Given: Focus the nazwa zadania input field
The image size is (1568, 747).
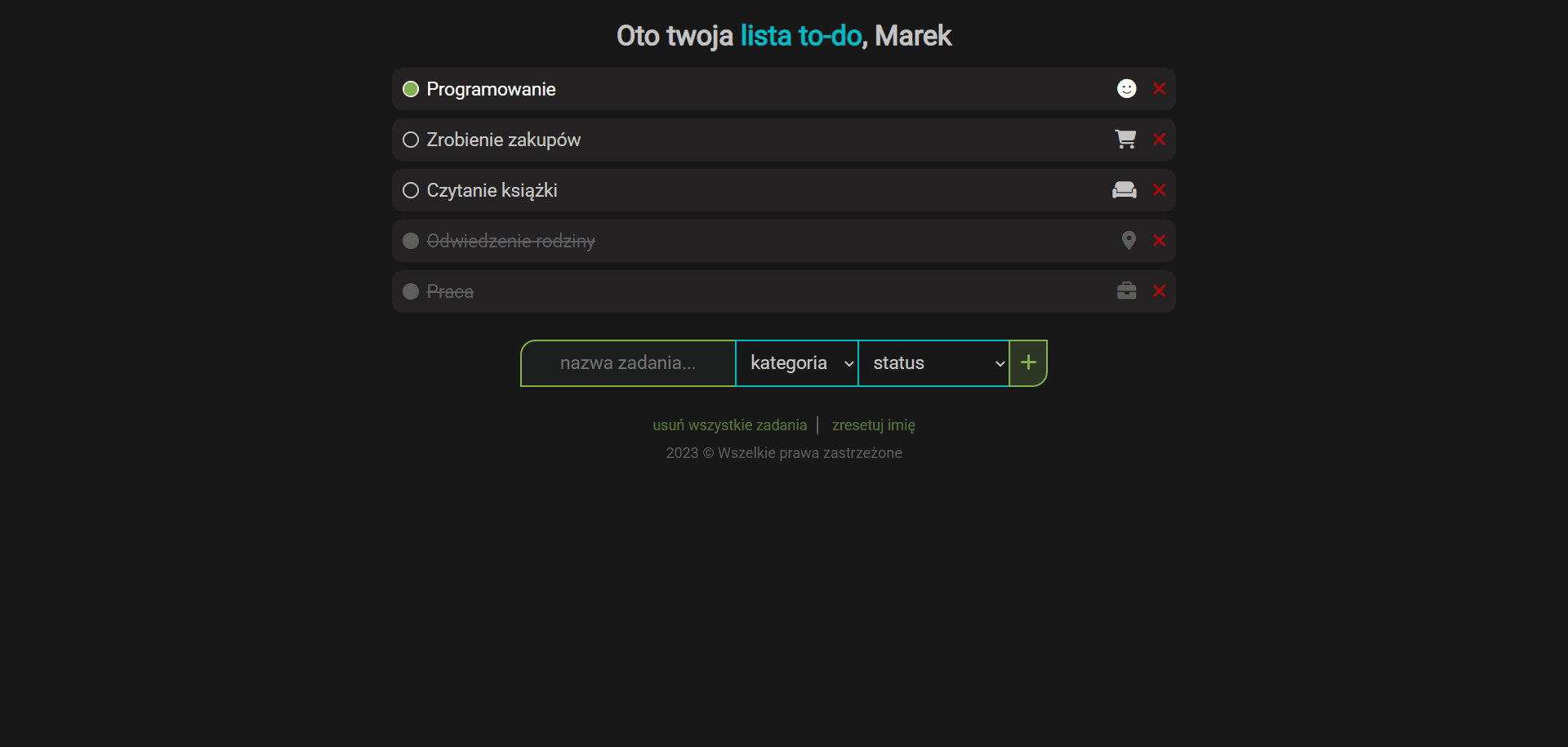Looking at the screenshot, I should coord(628,363).
